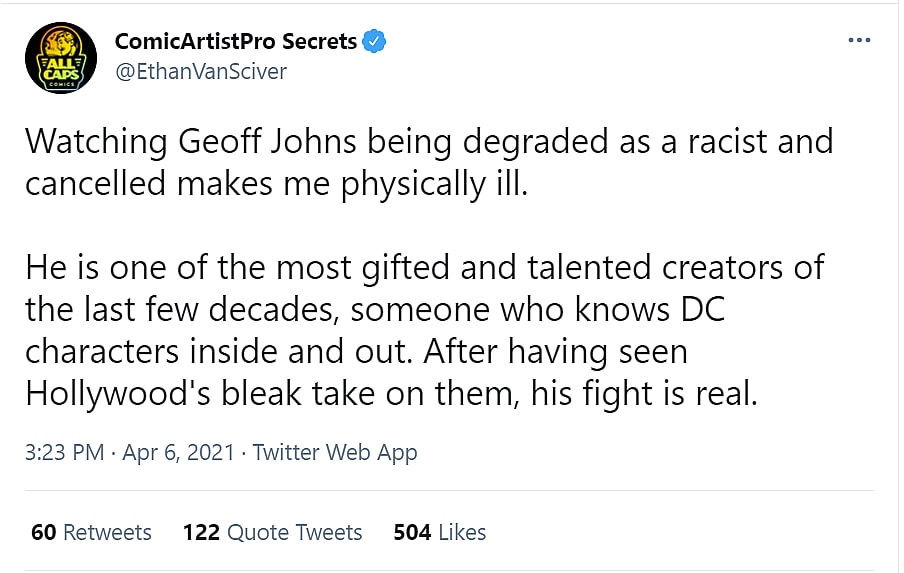This screenshot has height=573, width=904.
Task: Open the @EthanVanSciver handle link
Action: [x=200, y=71]
